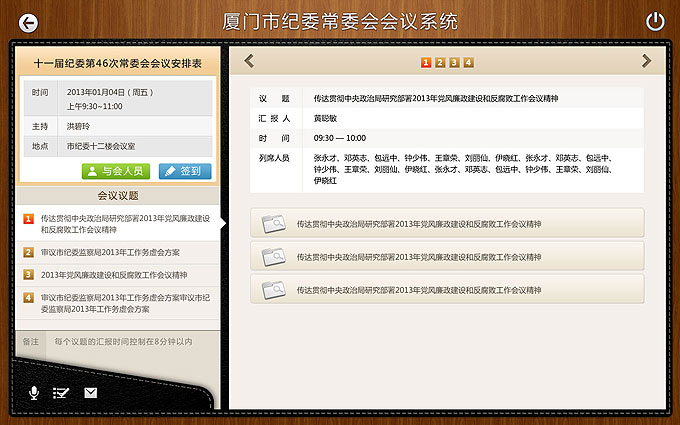This screenshot has height=425, width=680.
Task: Go to previous agenda with left chevron
Action: pyautogui.click(x=249, y=61)
